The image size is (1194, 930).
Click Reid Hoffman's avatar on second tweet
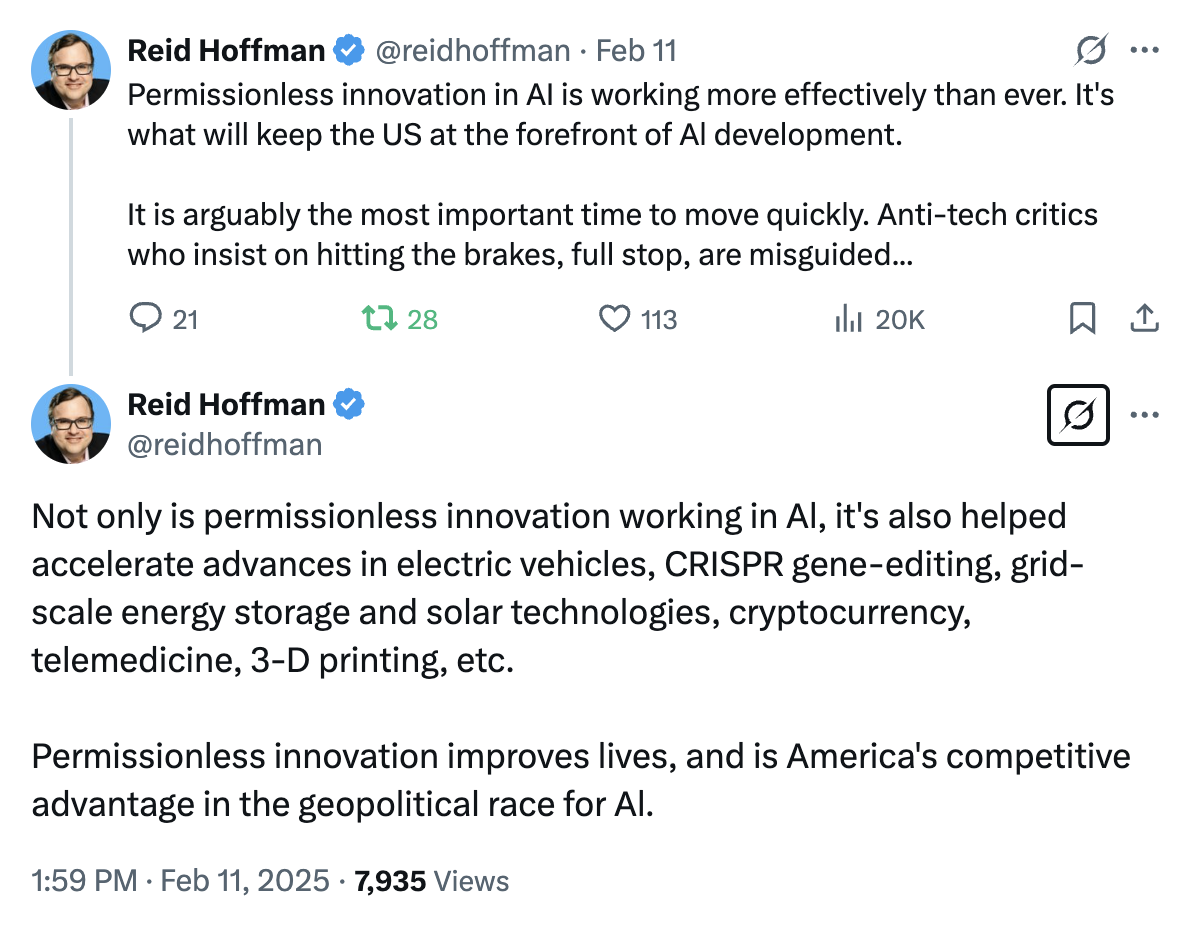pyautogui.click(x=71, y=424)
